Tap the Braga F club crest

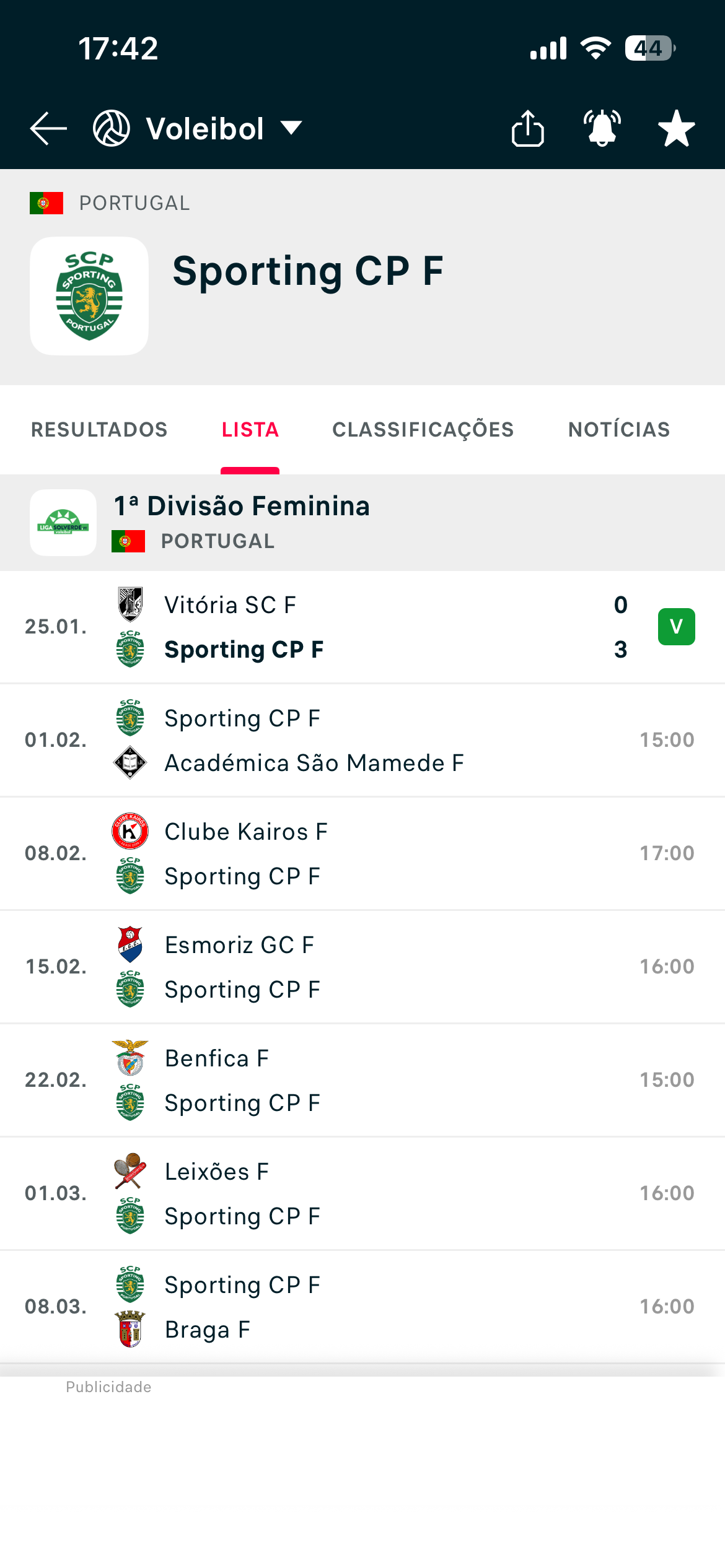tap(130, 1329)
